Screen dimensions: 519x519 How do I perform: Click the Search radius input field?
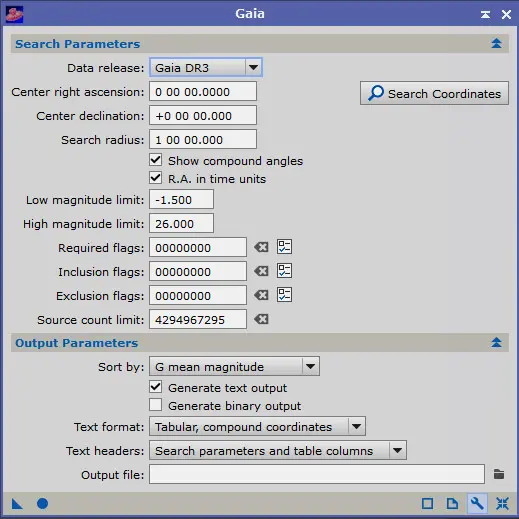click(x=203, y=139)
